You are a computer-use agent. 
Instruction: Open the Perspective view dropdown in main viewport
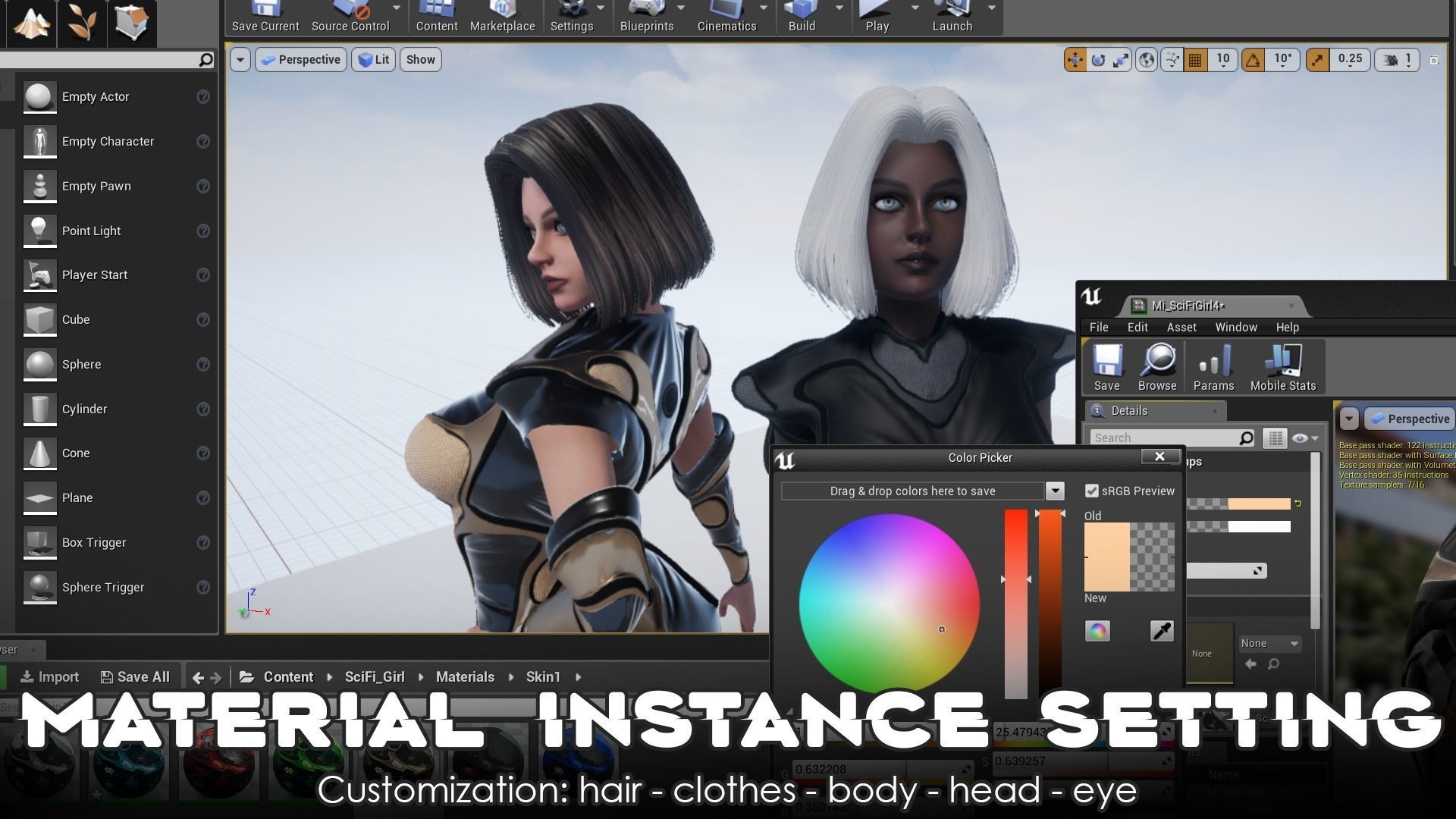301,60
